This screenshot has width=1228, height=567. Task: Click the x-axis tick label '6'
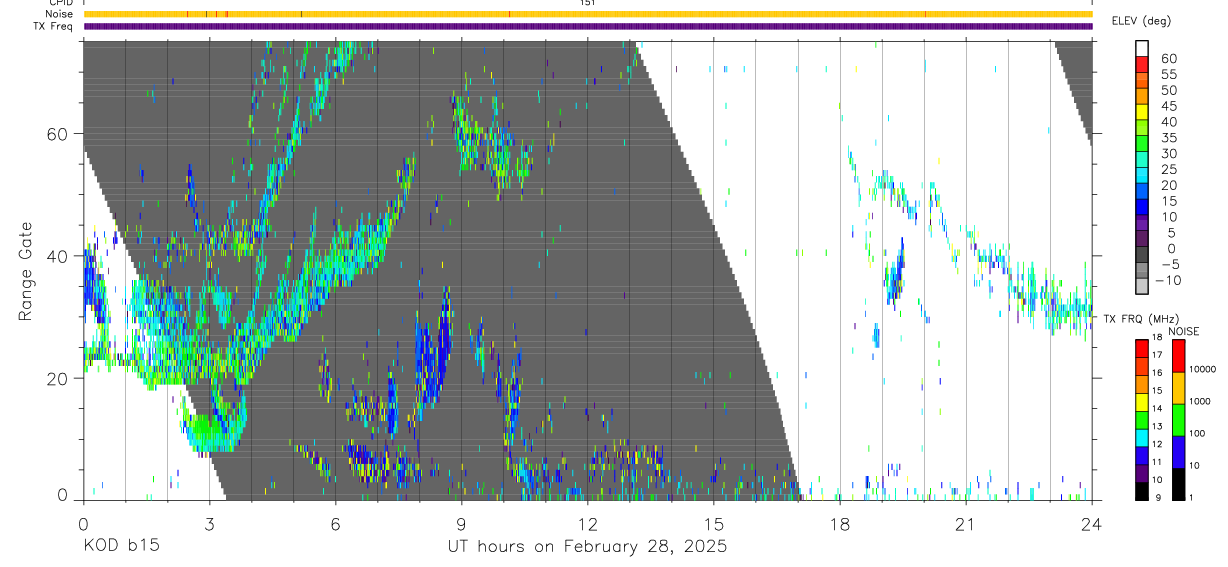(335, 523)
